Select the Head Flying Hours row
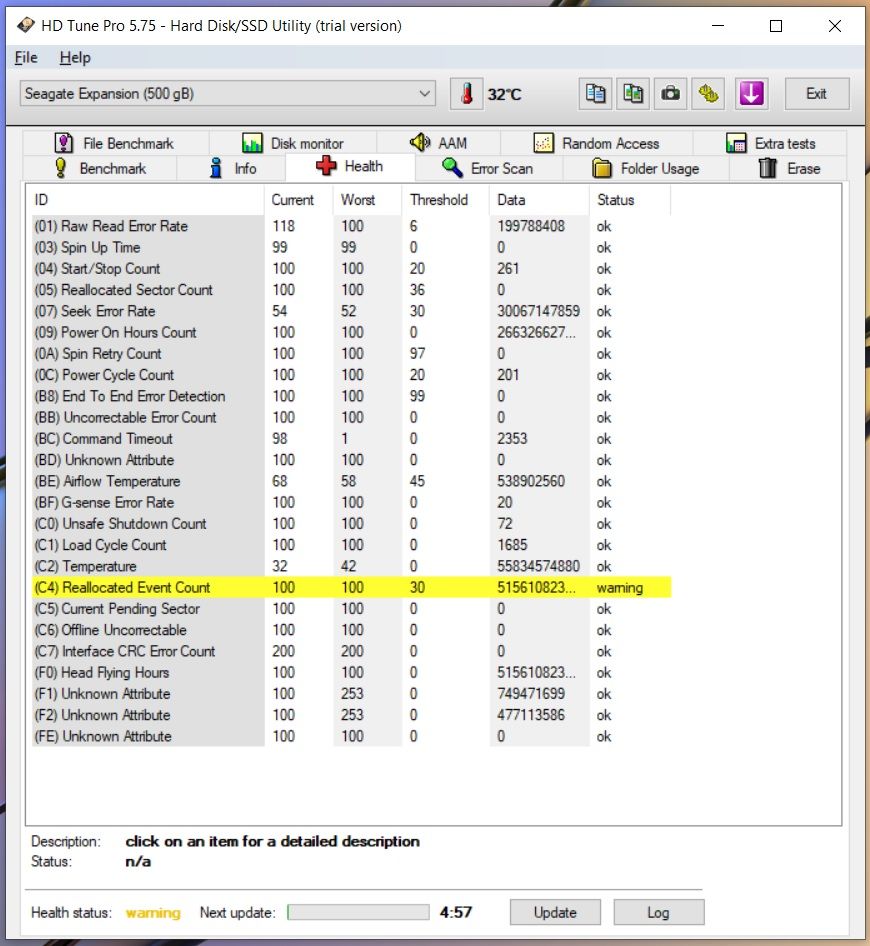Image resolution: width=870 pixels, height=946 pixels. click(x=351, y=673)
